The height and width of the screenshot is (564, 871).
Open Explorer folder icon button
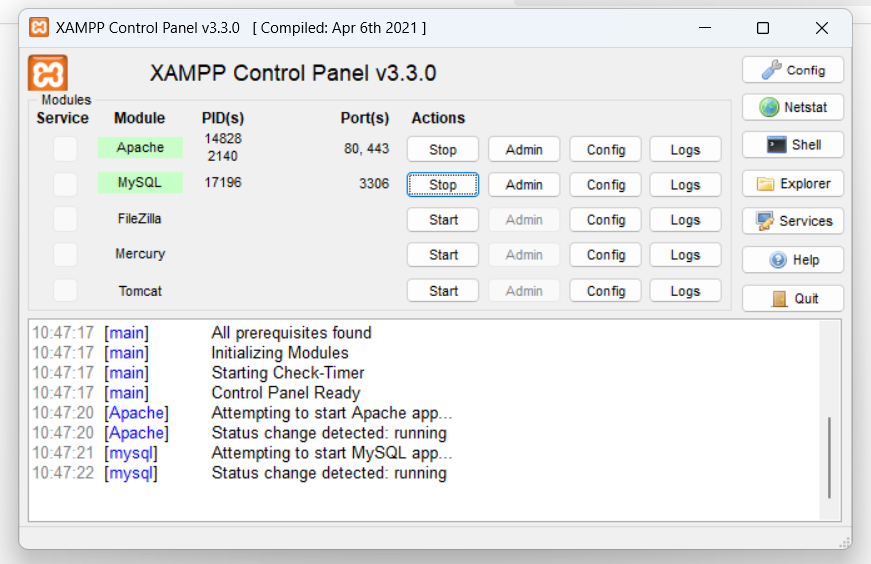click(793, 183)
